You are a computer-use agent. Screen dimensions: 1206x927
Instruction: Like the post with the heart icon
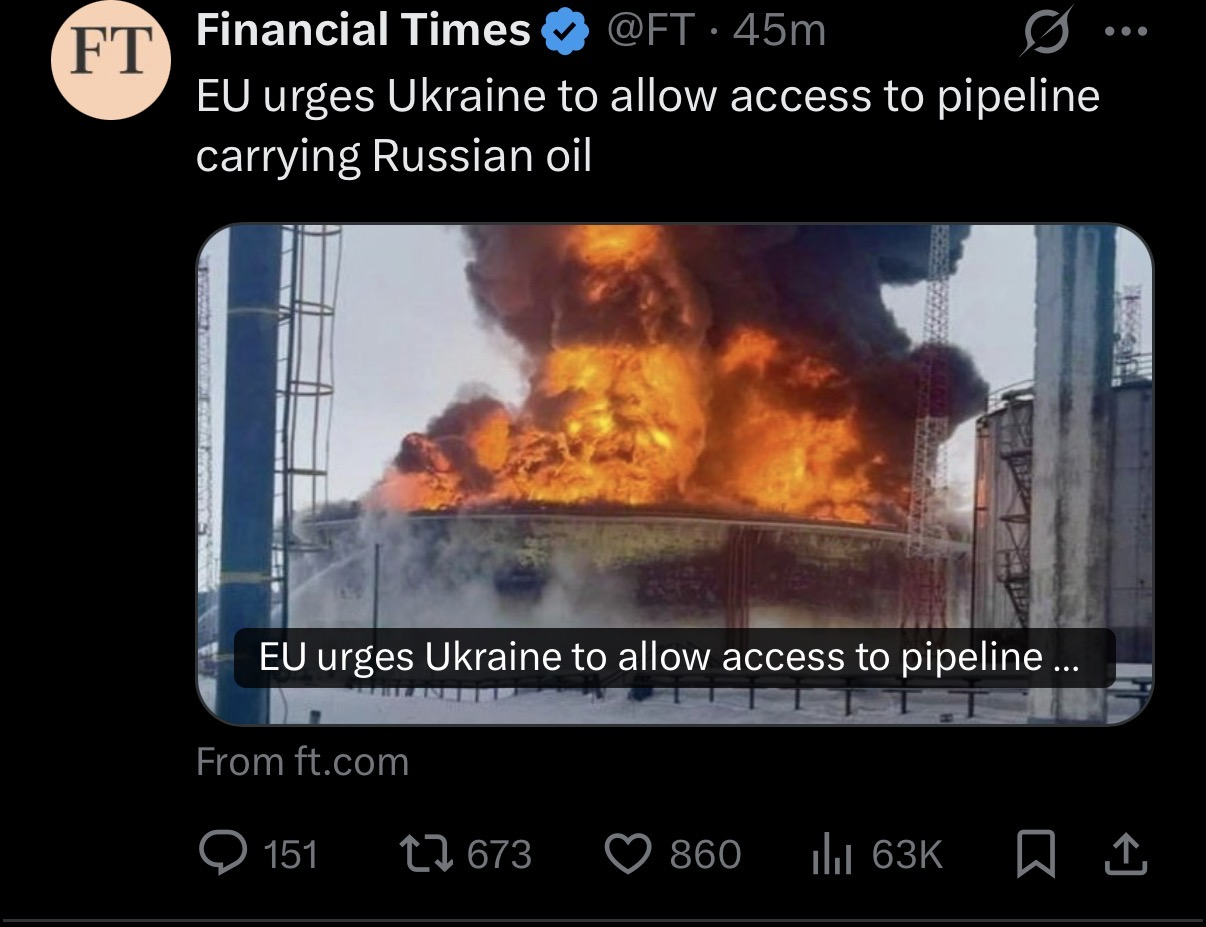[629, 855]
